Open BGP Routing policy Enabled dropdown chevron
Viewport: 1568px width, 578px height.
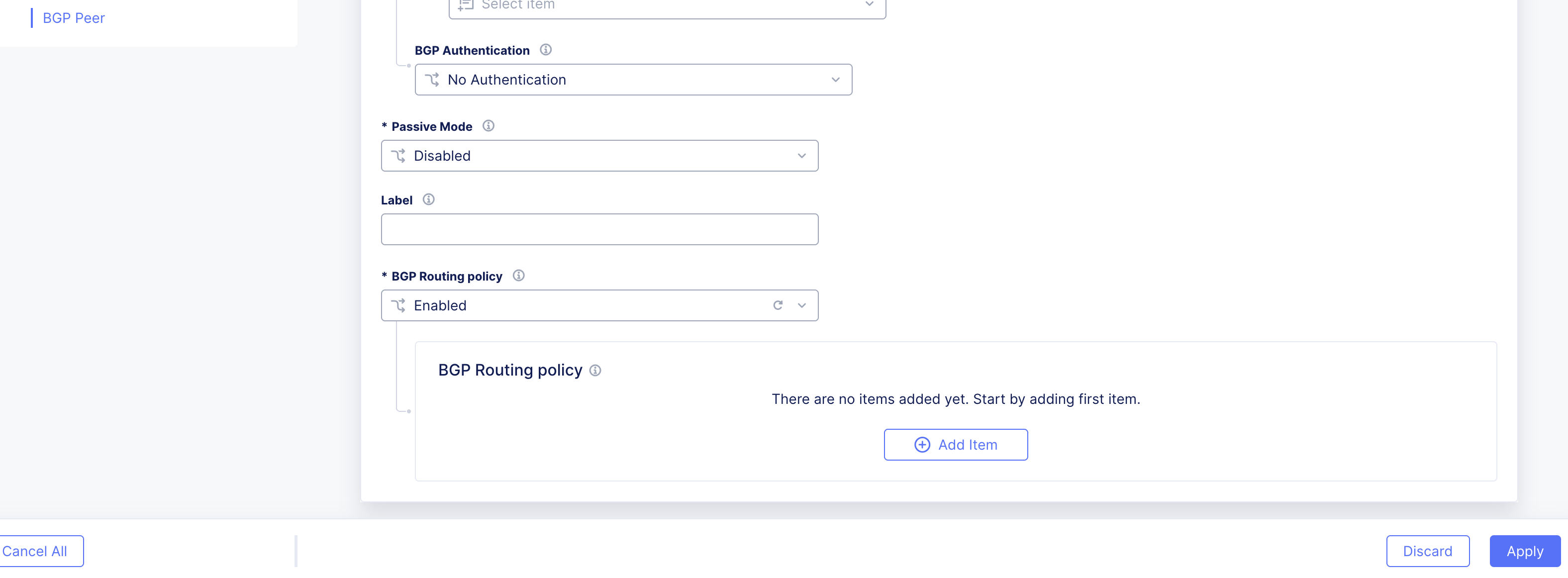coord(801,305)
